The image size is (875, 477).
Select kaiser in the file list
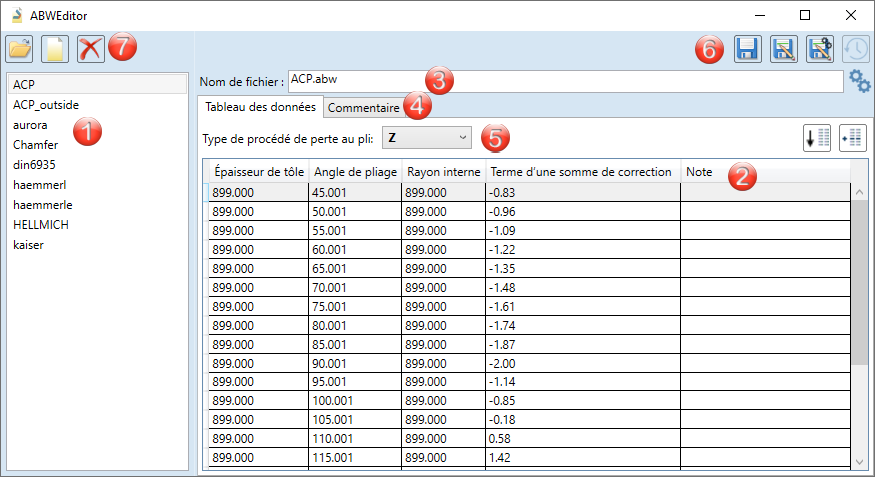(x=98, y=245)
